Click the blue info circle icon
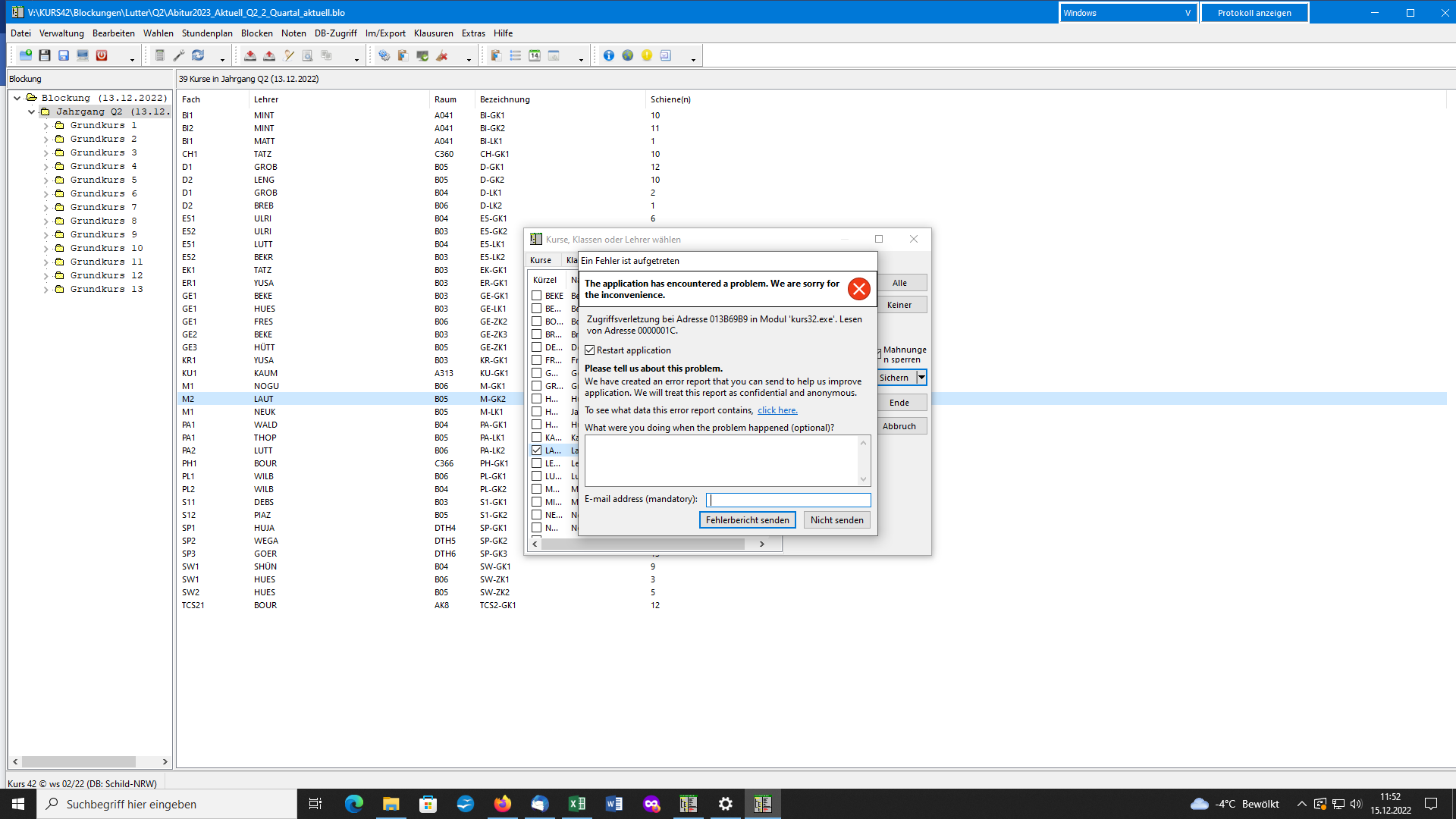This screenshot has height=819, width=1456. tap(609, 55)
